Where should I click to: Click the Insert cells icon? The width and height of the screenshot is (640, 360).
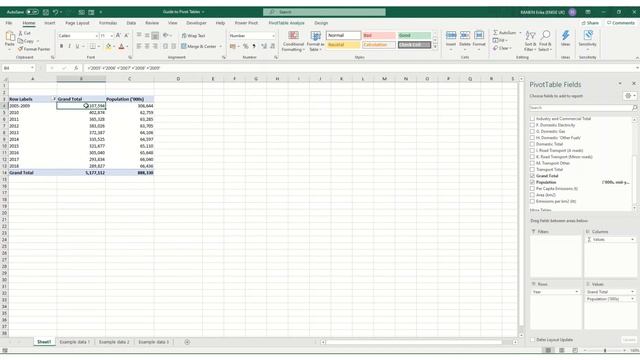pyautogui.click(x=451, y=36)
